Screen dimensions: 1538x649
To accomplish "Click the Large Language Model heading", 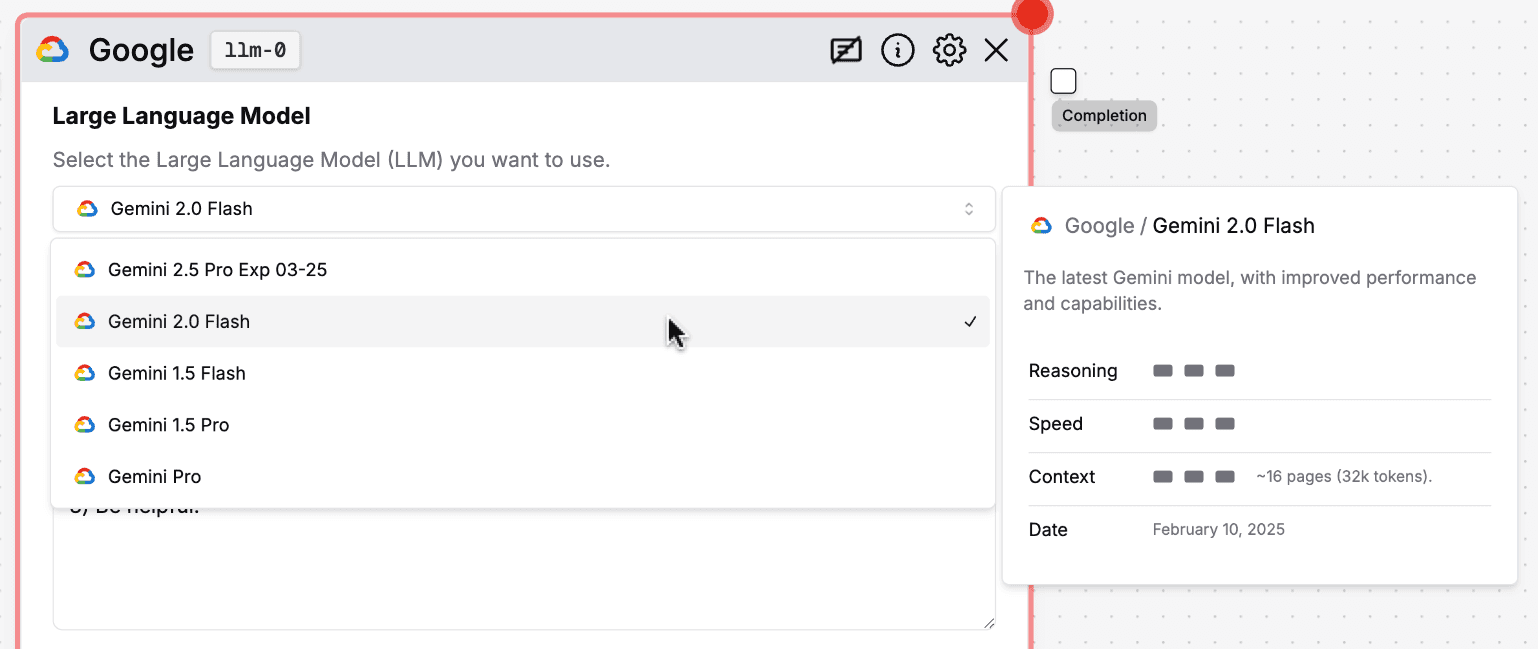I will pos(182,116).
